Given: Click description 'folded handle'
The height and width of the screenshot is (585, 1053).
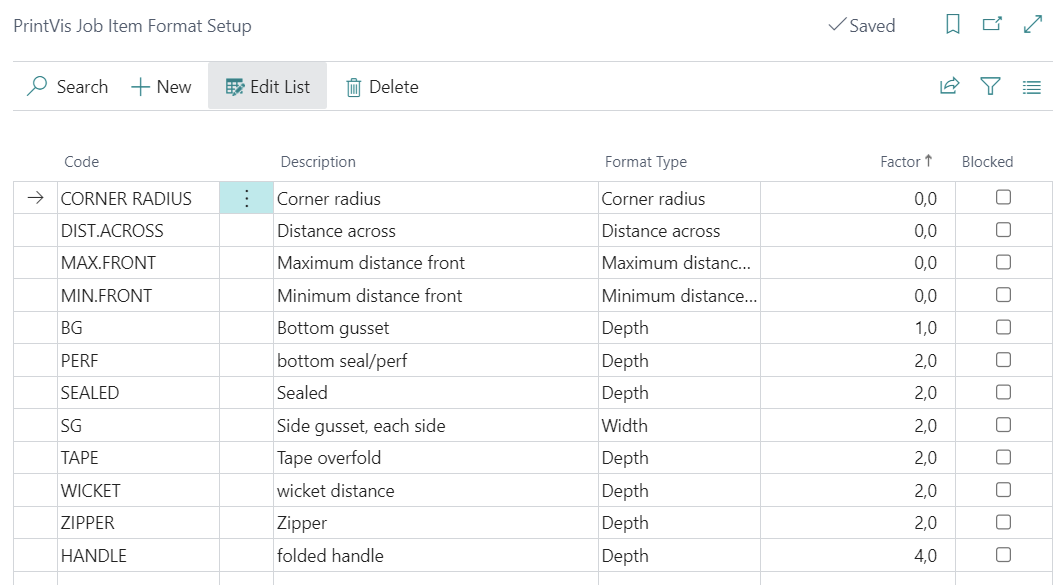Looking at the screenshot, I should pyautogui.click(x=330, y=555).
